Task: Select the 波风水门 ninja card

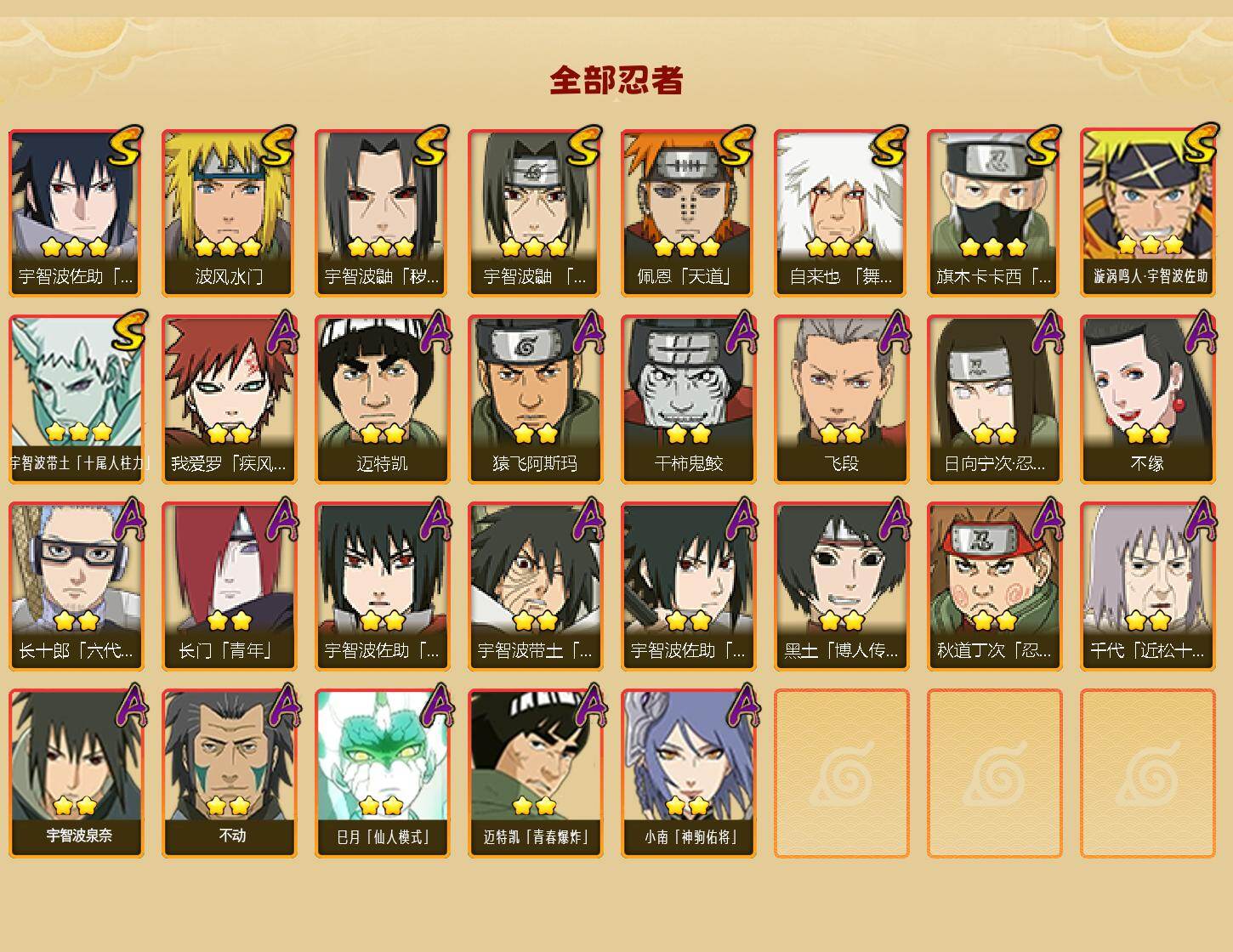Action: [229, 212]
